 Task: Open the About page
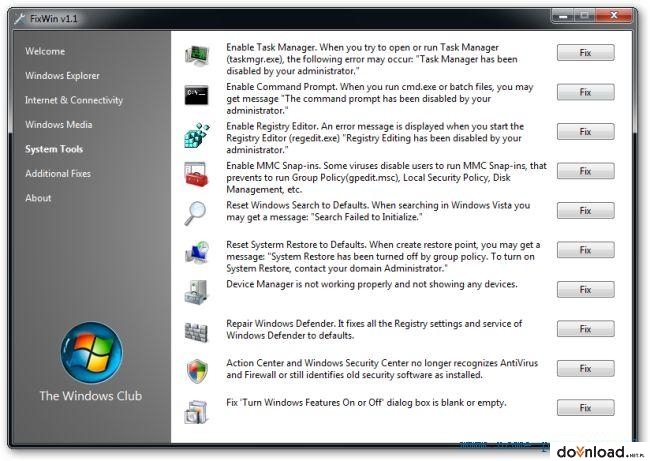click(x=38, y=198)
